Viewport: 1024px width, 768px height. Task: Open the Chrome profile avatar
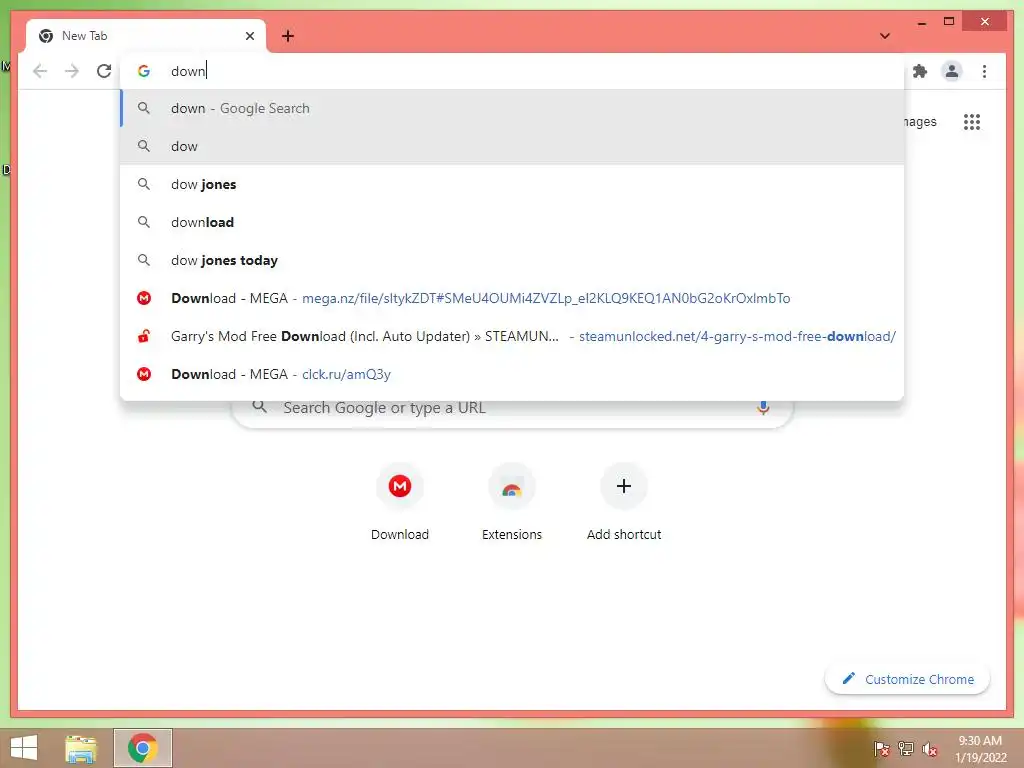(x=952, y=71)
